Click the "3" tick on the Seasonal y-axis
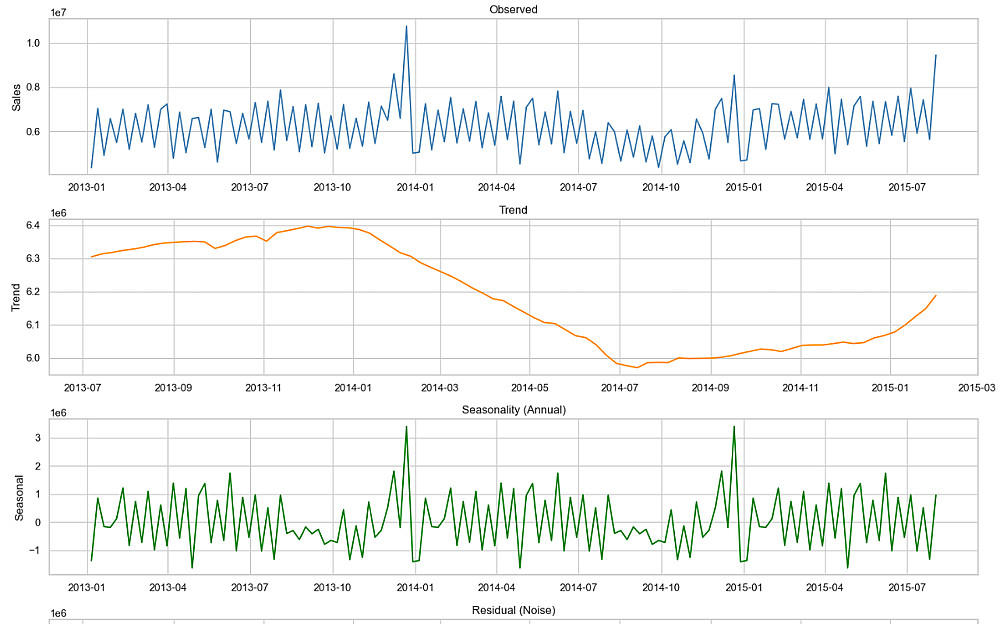 38,438
